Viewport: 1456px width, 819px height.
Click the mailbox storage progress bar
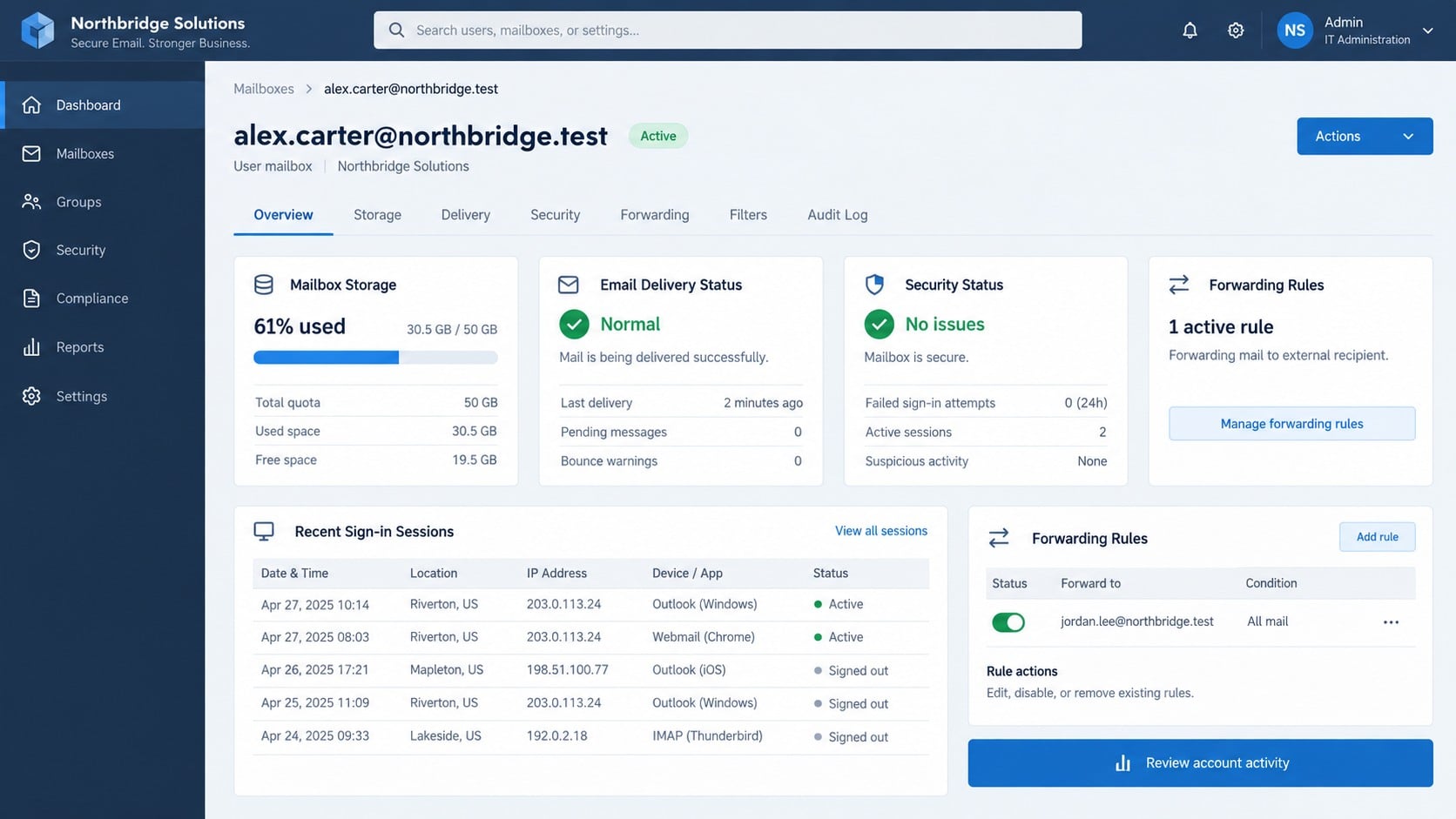pyautogui.click(x=375, y=358)
